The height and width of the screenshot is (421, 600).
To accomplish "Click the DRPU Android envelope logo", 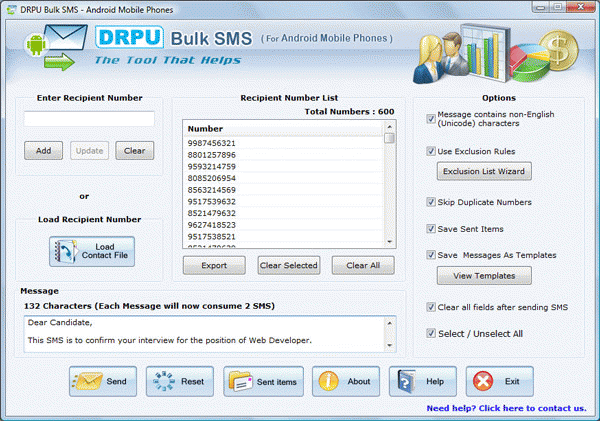I will tap(57, 47).
